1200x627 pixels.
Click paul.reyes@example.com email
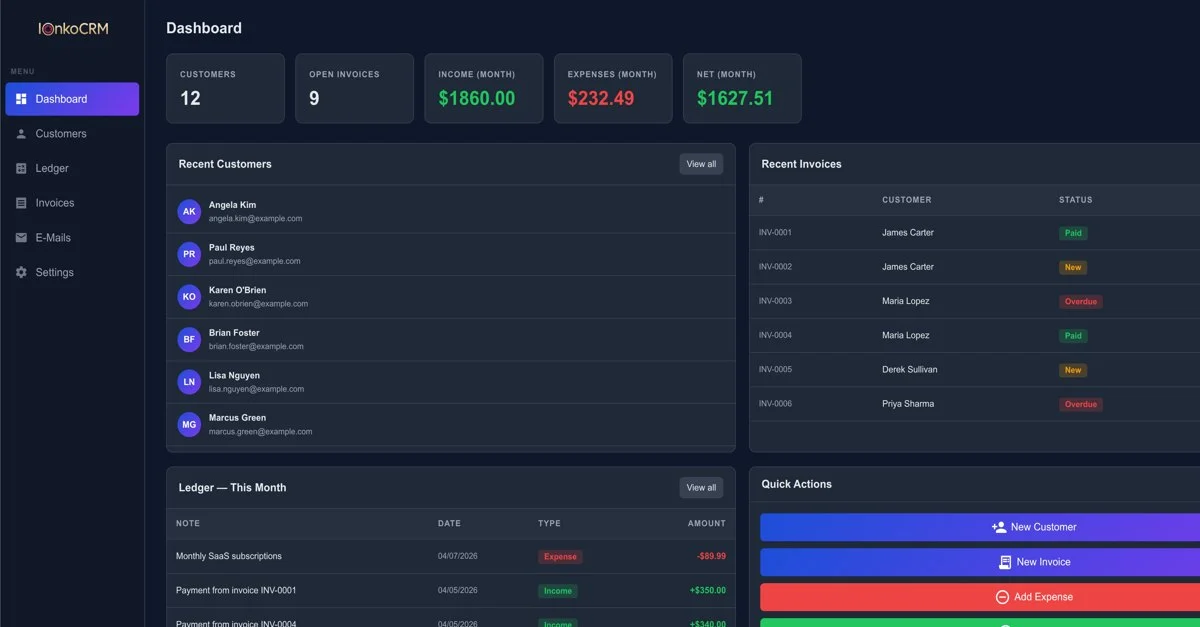coord(254,261)
